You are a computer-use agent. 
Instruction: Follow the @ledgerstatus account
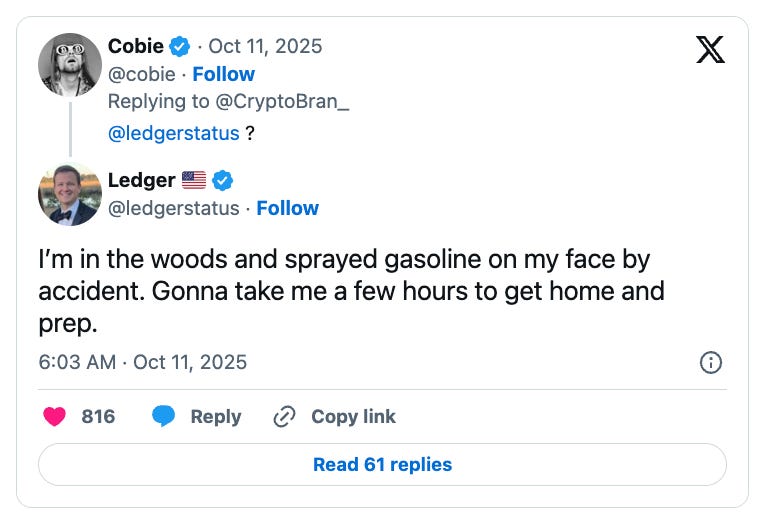(287, 208)
